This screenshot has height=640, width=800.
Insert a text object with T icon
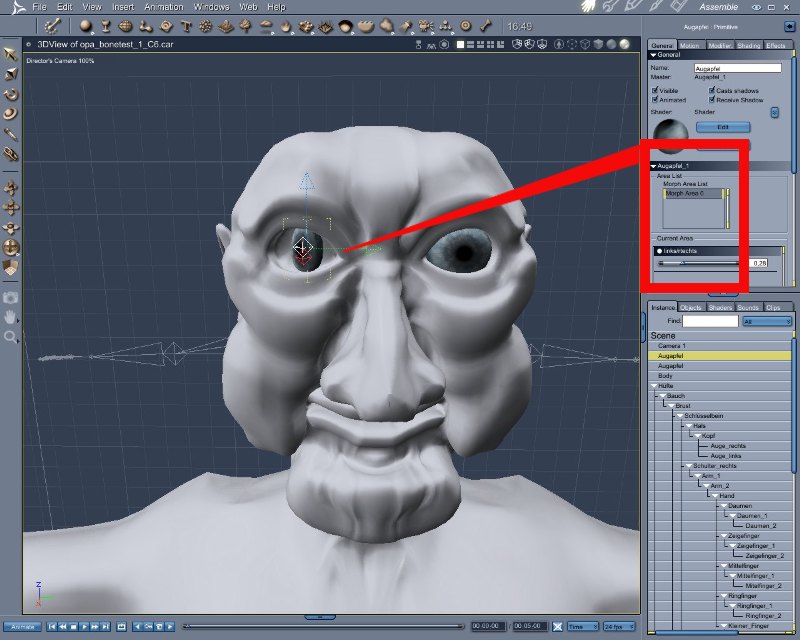click(186, 26)
